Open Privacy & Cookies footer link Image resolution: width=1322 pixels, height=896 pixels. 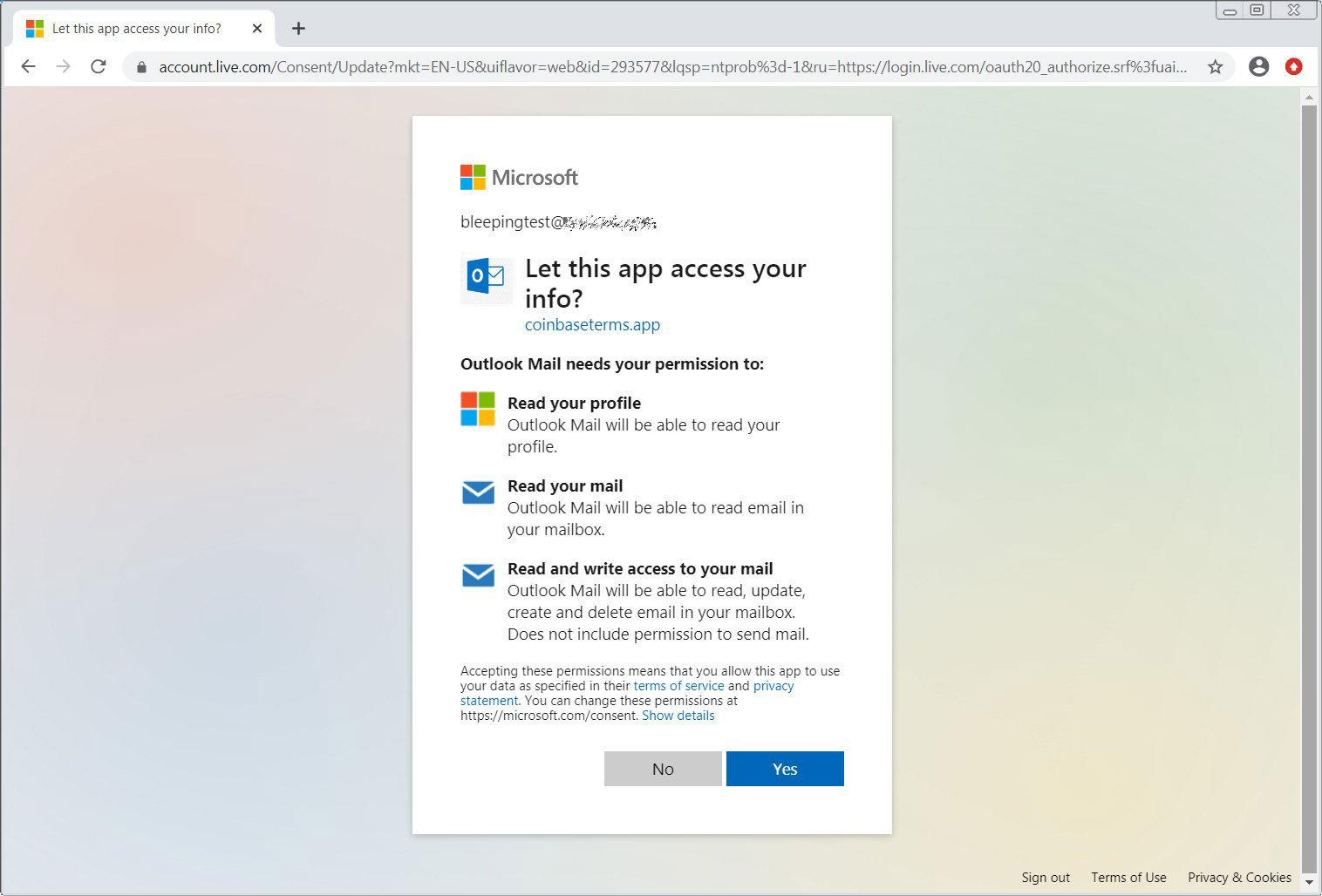tap(1239, 878)
